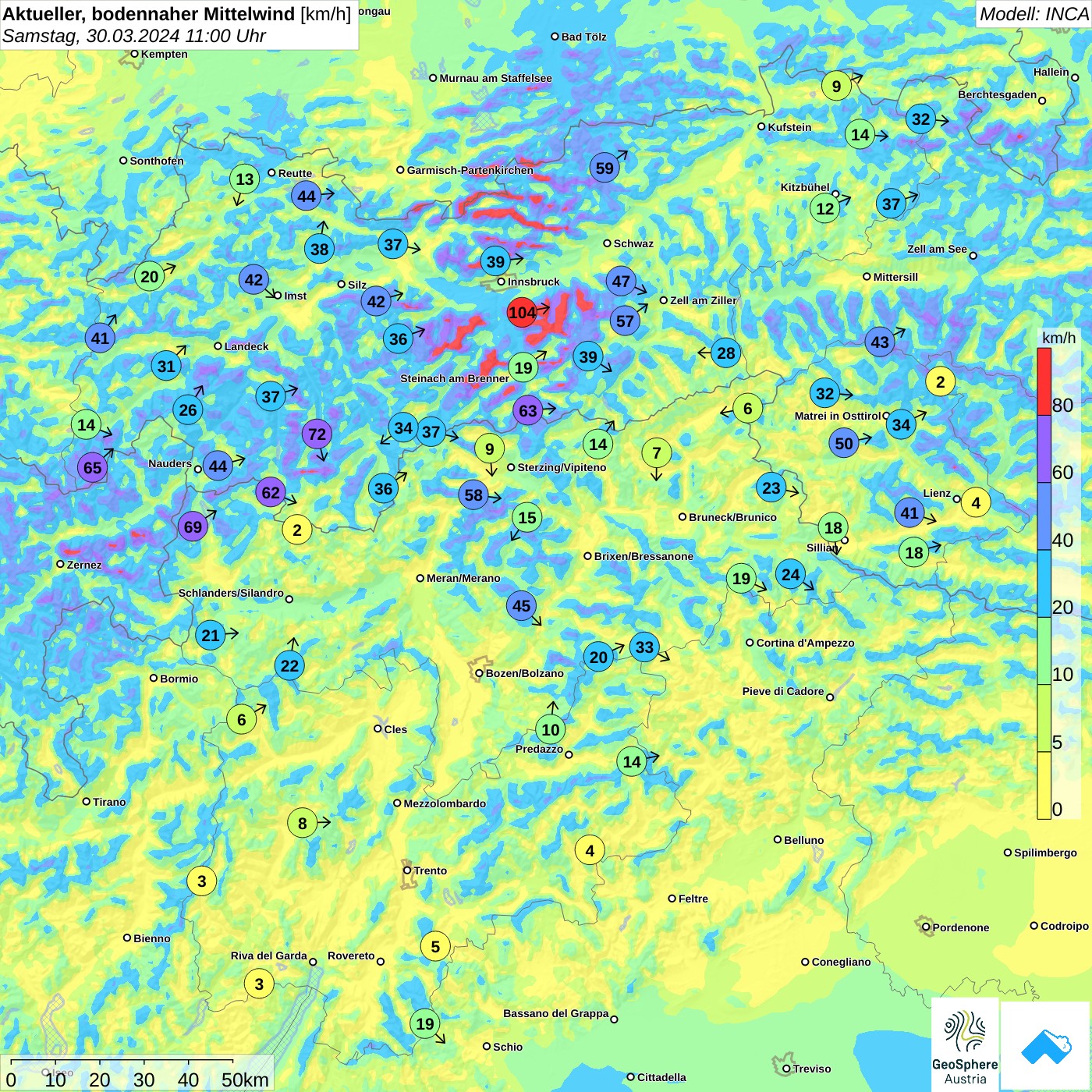Image resolution: width=1092 pixels, height=1092 pixels.
Task: Select the red 104 km/h station marker
Action: (522, 313)
